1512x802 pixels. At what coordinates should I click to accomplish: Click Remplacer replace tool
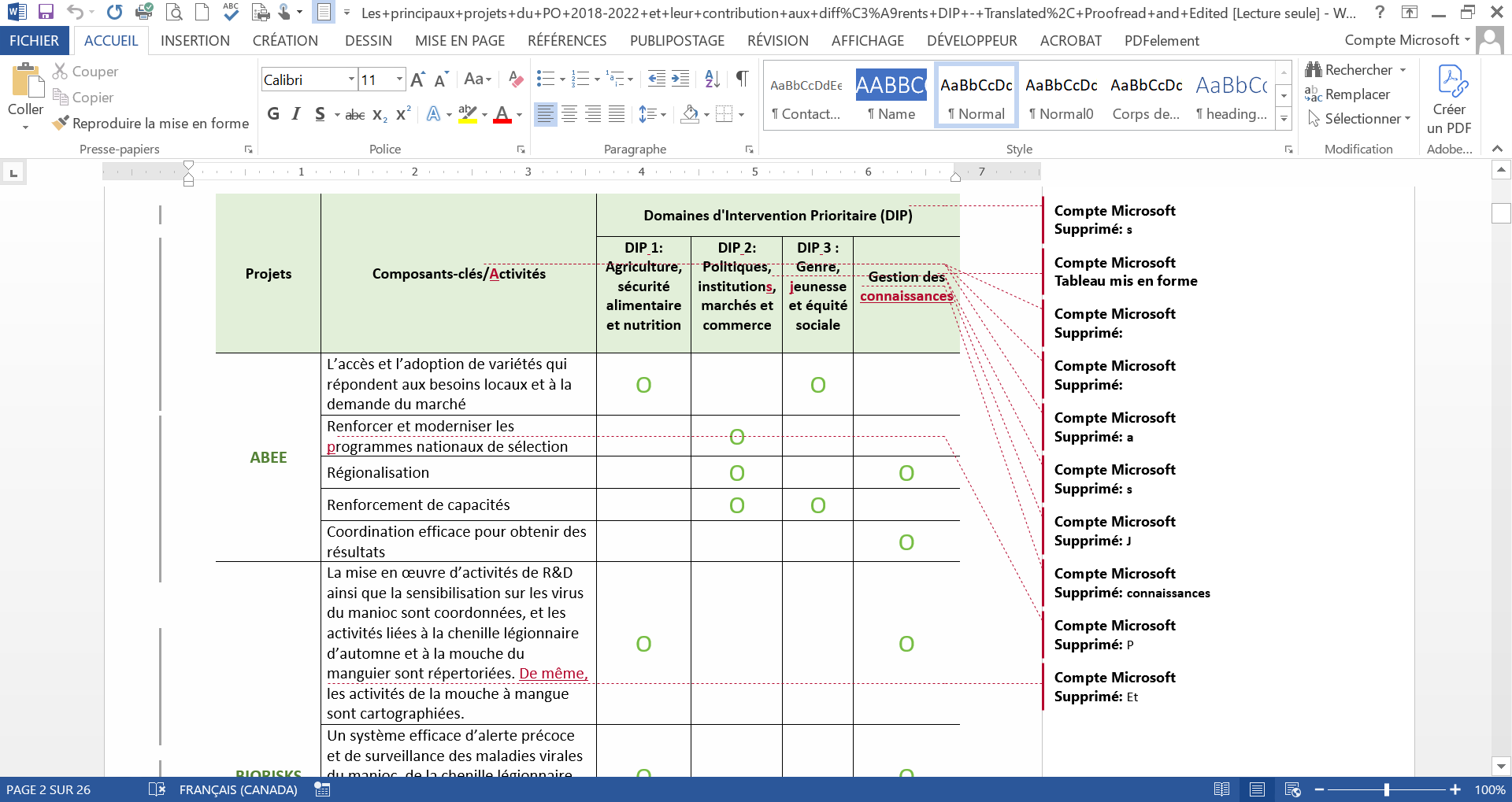tap(1347, 94)
